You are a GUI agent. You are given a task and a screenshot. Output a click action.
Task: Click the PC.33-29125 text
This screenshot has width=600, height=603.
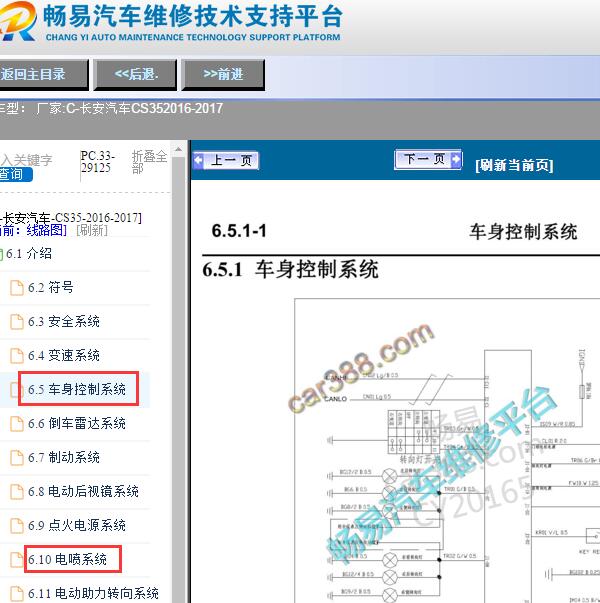(x=98, y=162)
